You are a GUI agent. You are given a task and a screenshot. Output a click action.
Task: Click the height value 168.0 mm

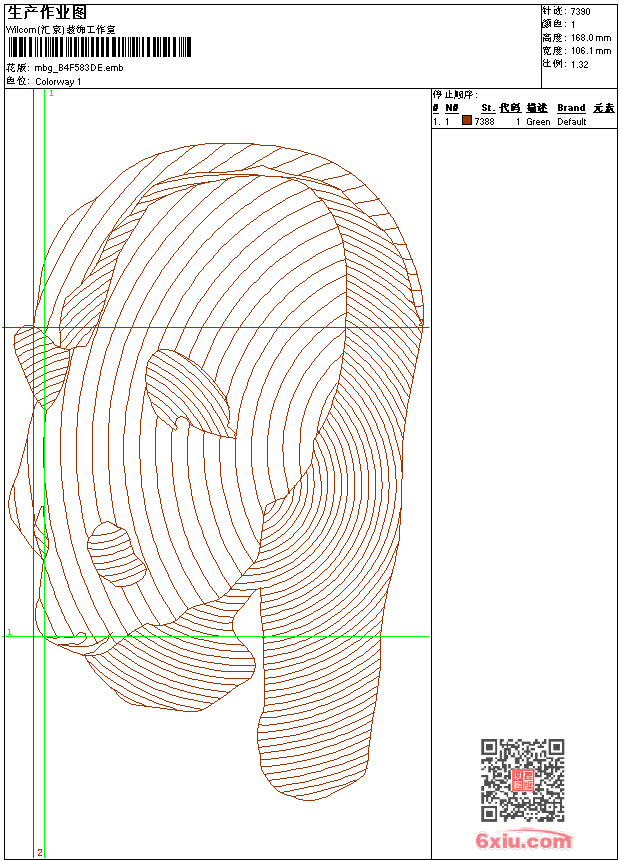click(x=590, y=37)
